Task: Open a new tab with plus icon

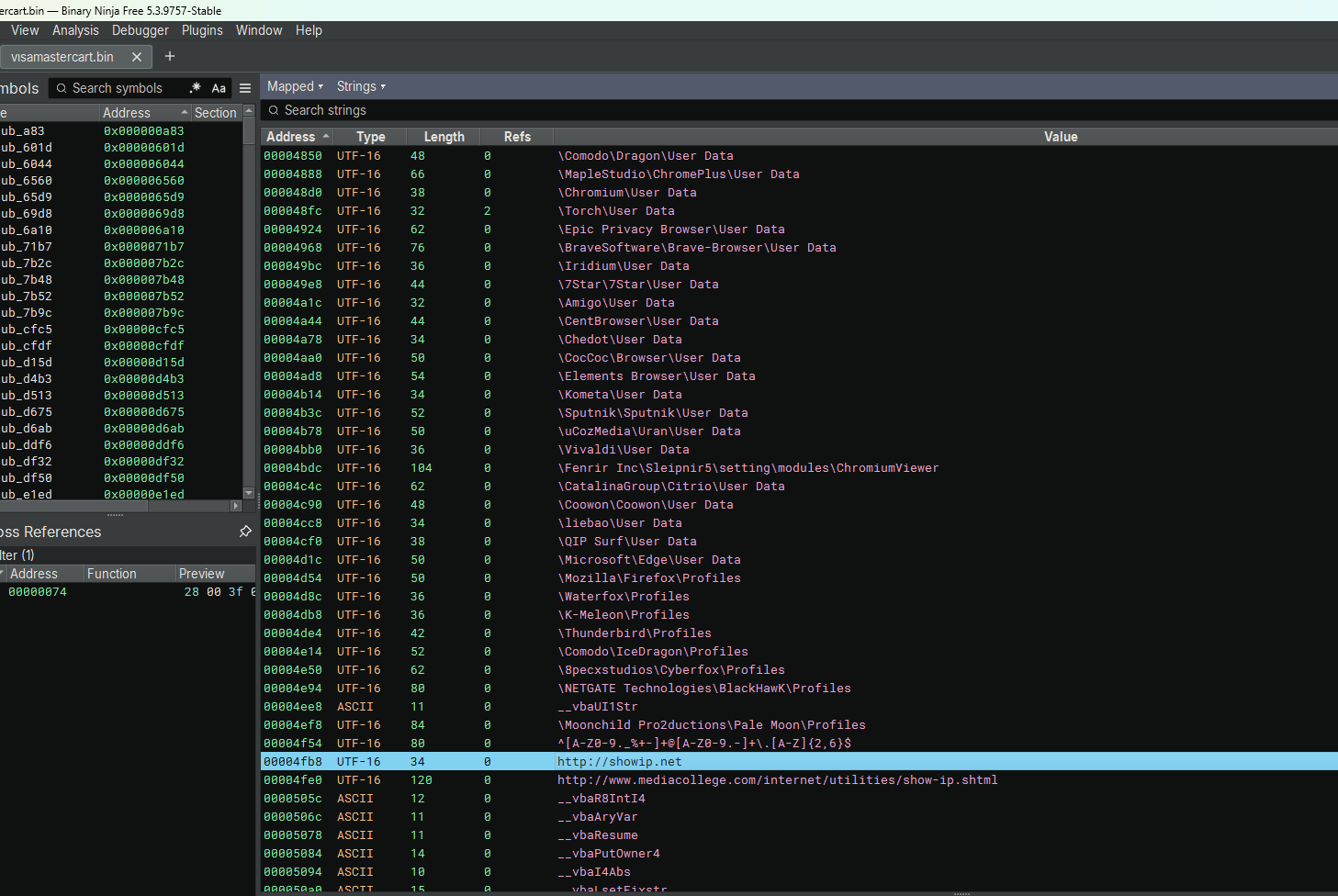Action: coord(170,56)
